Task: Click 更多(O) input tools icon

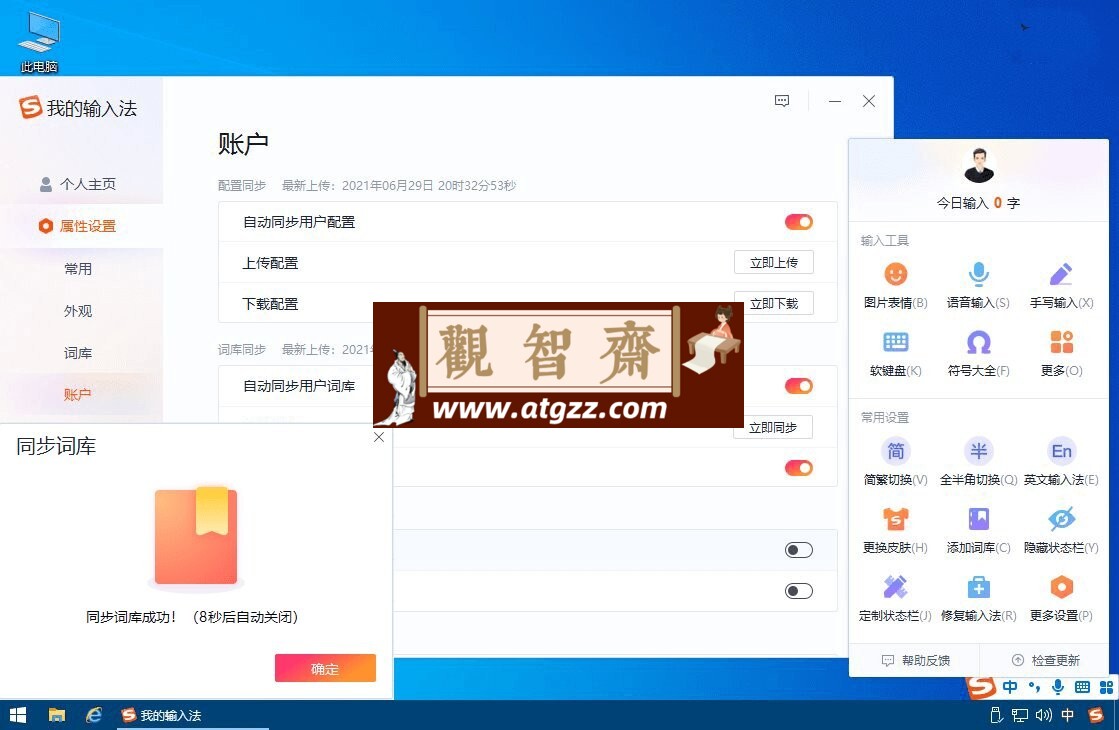Action: click(1061, 343)
